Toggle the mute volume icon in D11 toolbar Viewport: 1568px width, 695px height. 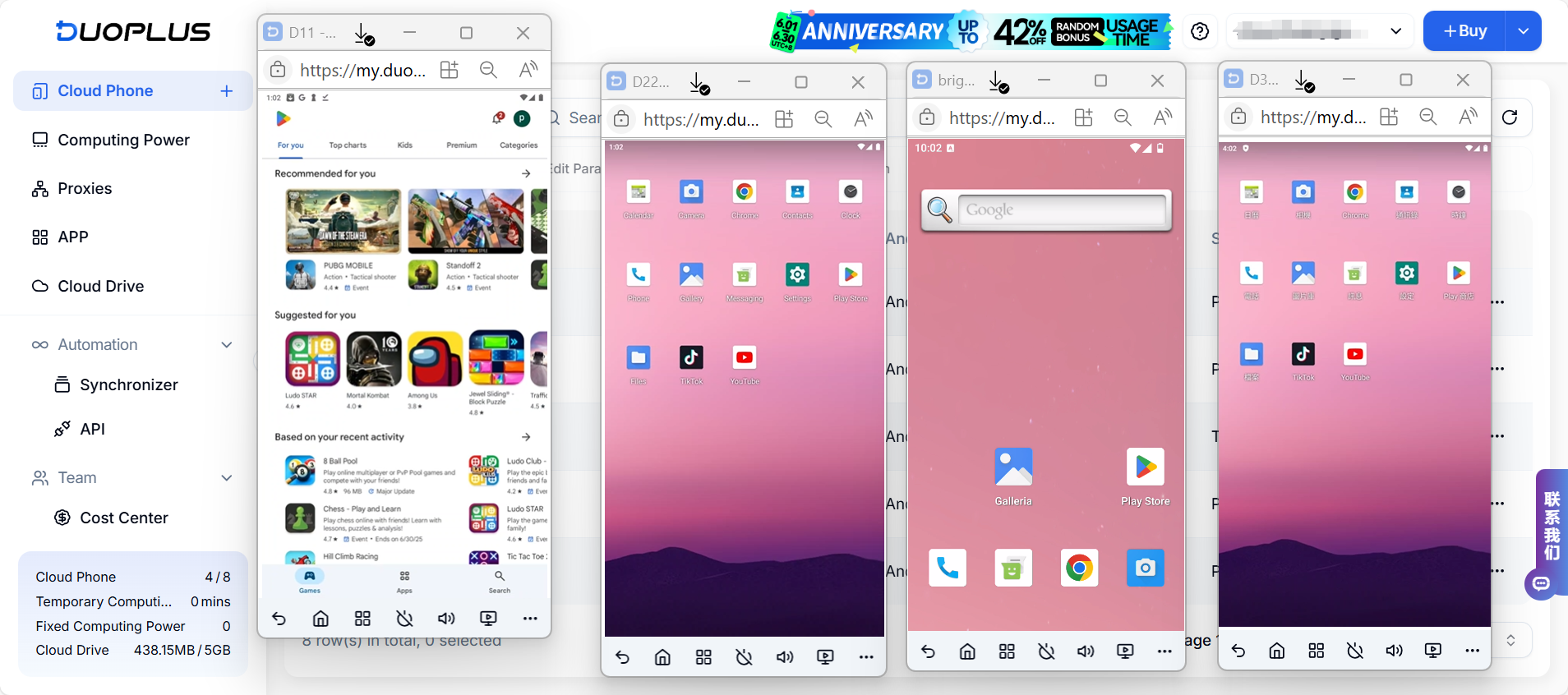pyautogui.click(x=446, y=619)
